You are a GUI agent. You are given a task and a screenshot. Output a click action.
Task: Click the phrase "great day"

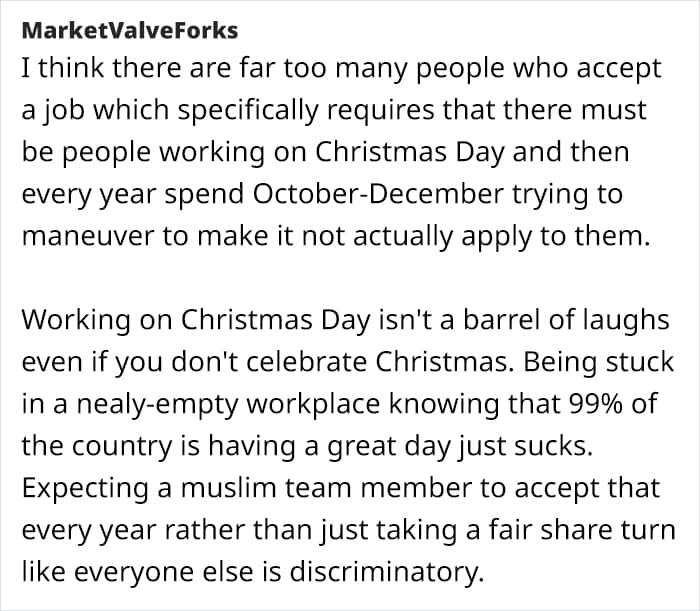389,445
